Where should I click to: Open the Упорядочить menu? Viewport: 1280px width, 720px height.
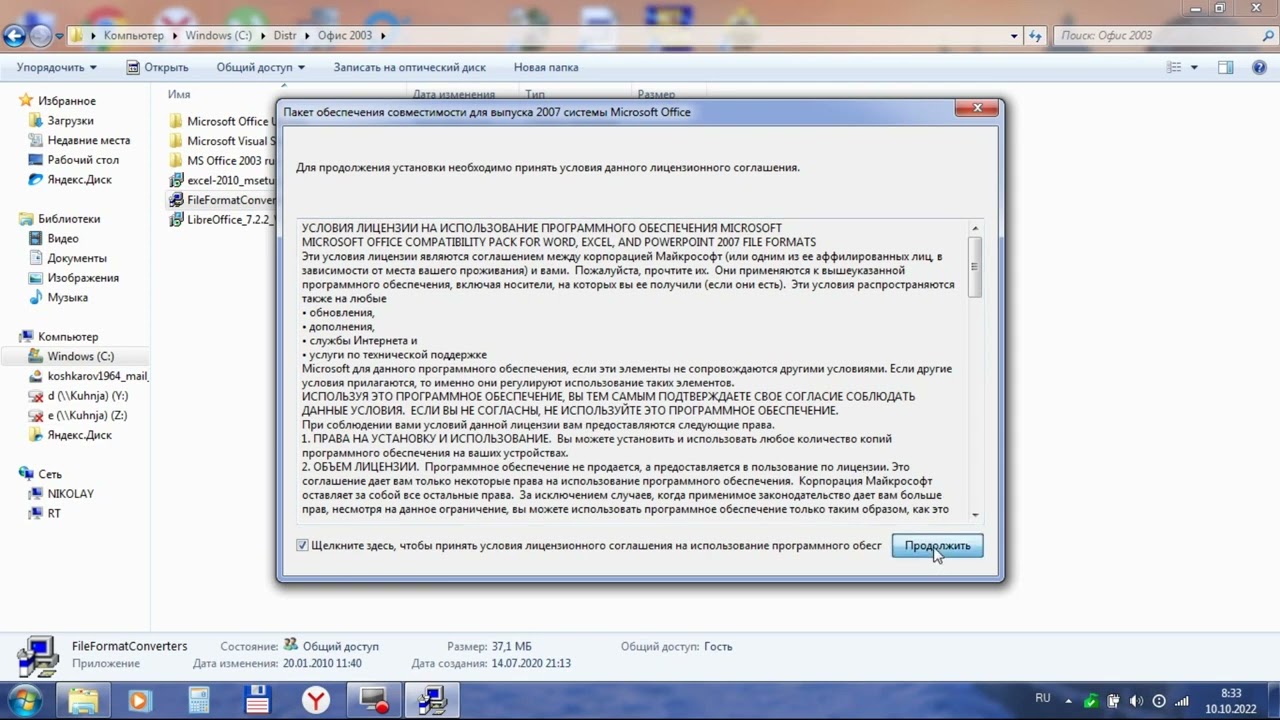pyautogui.click(x=57, y=67)
